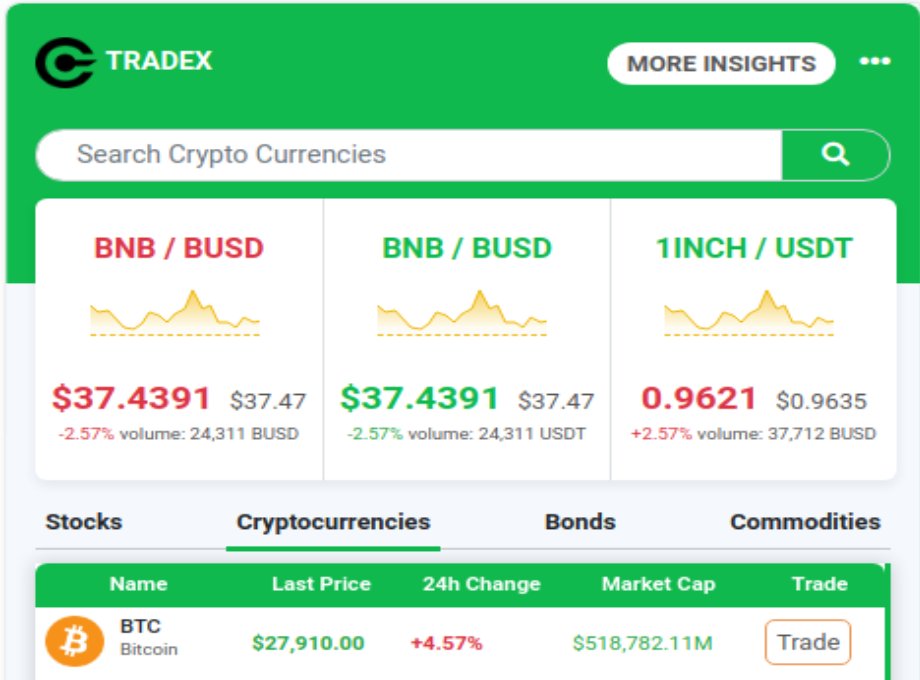Viewport: 920px width, 680px height.
Task: Select the Cryptocurrencies tab
Action: [333, 522]
